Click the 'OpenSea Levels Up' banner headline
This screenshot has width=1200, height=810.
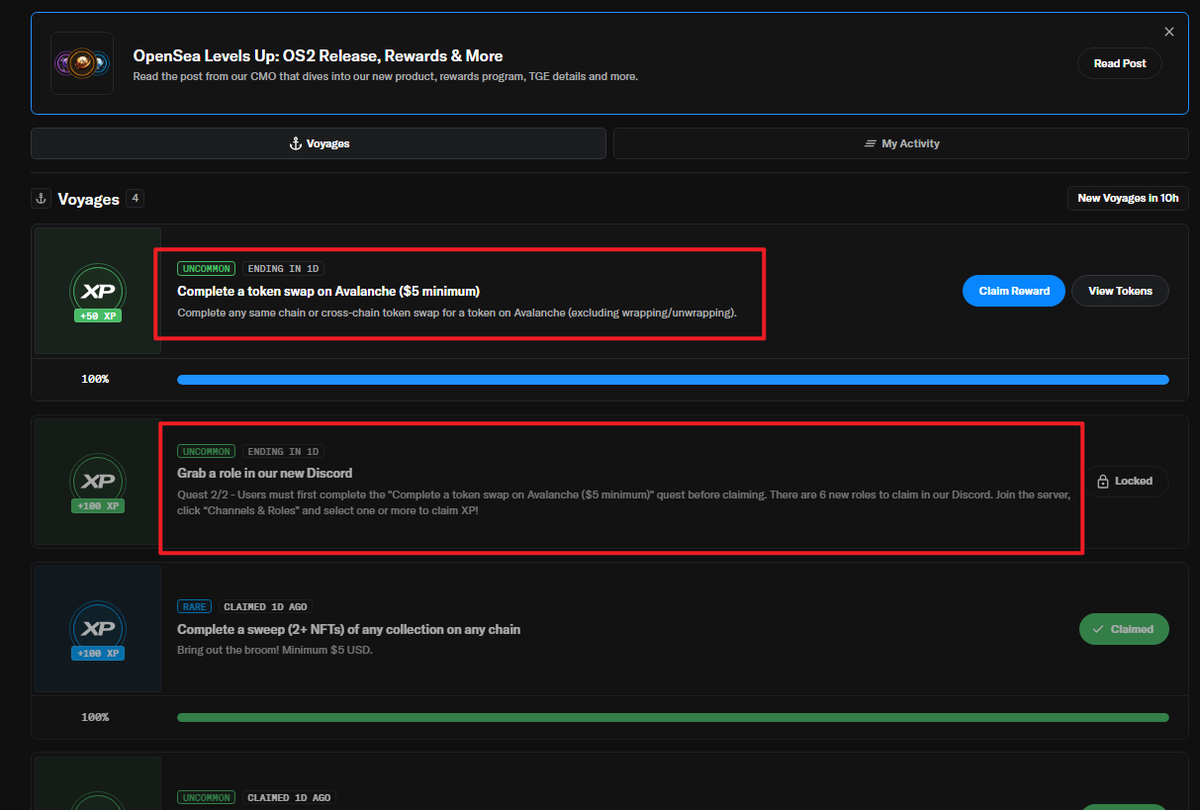[318, 56]
